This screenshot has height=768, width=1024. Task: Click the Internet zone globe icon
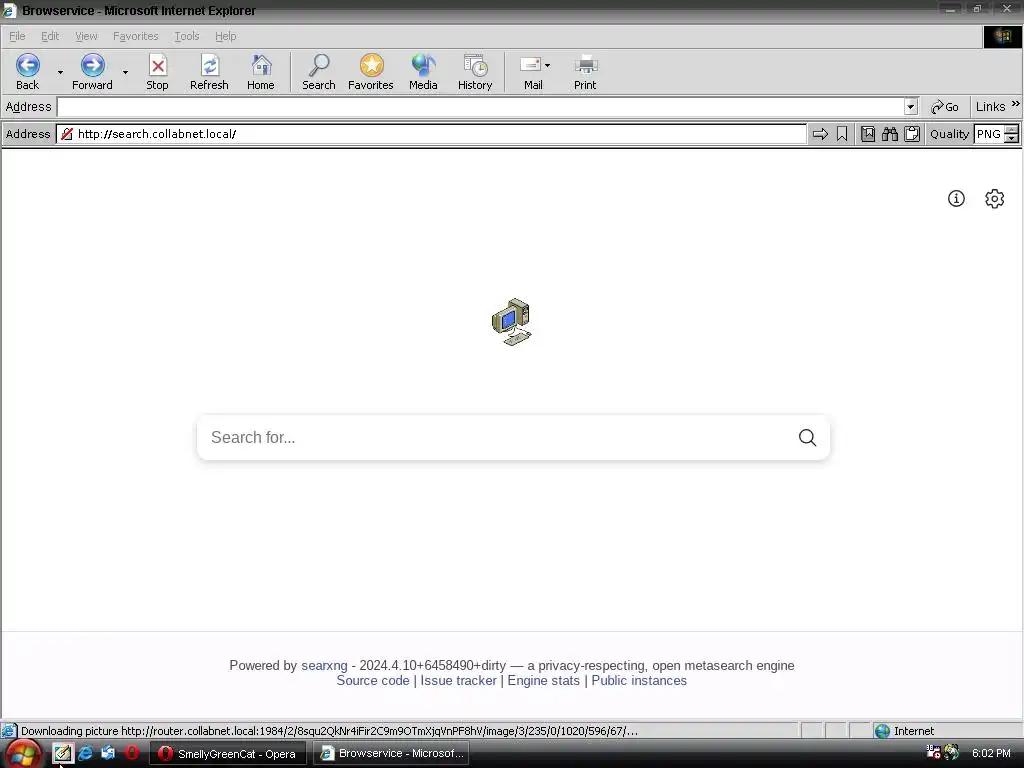coord(882,731)
